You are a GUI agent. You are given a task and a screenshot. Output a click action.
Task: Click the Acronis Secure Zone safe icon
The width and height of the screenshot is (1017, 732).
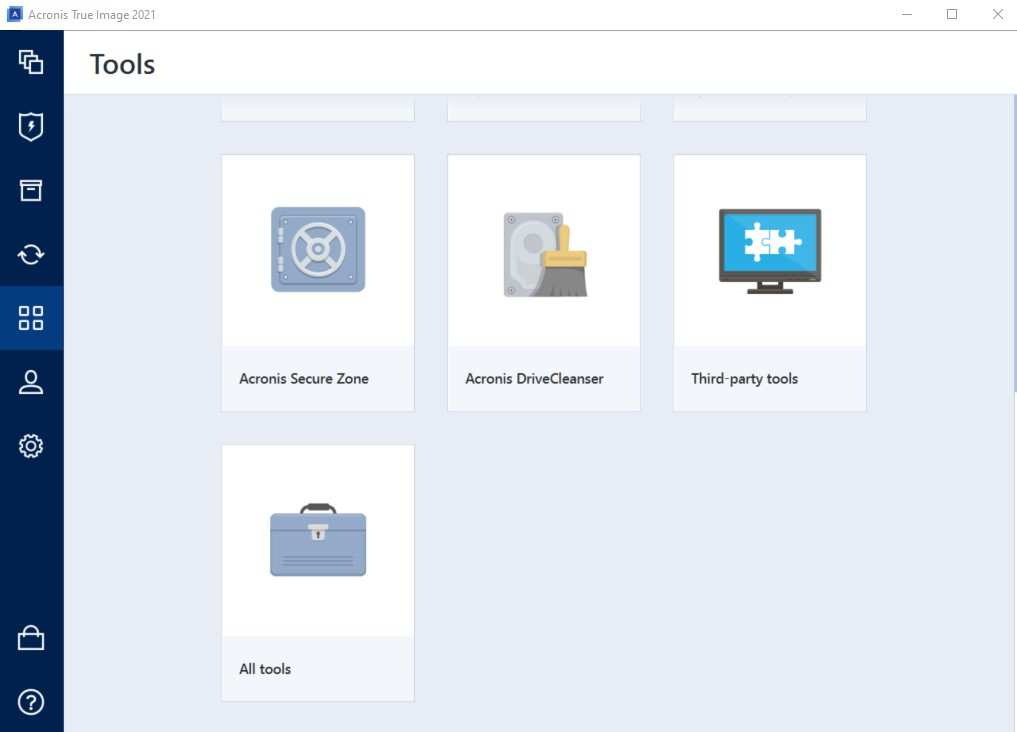pos(318,250)
